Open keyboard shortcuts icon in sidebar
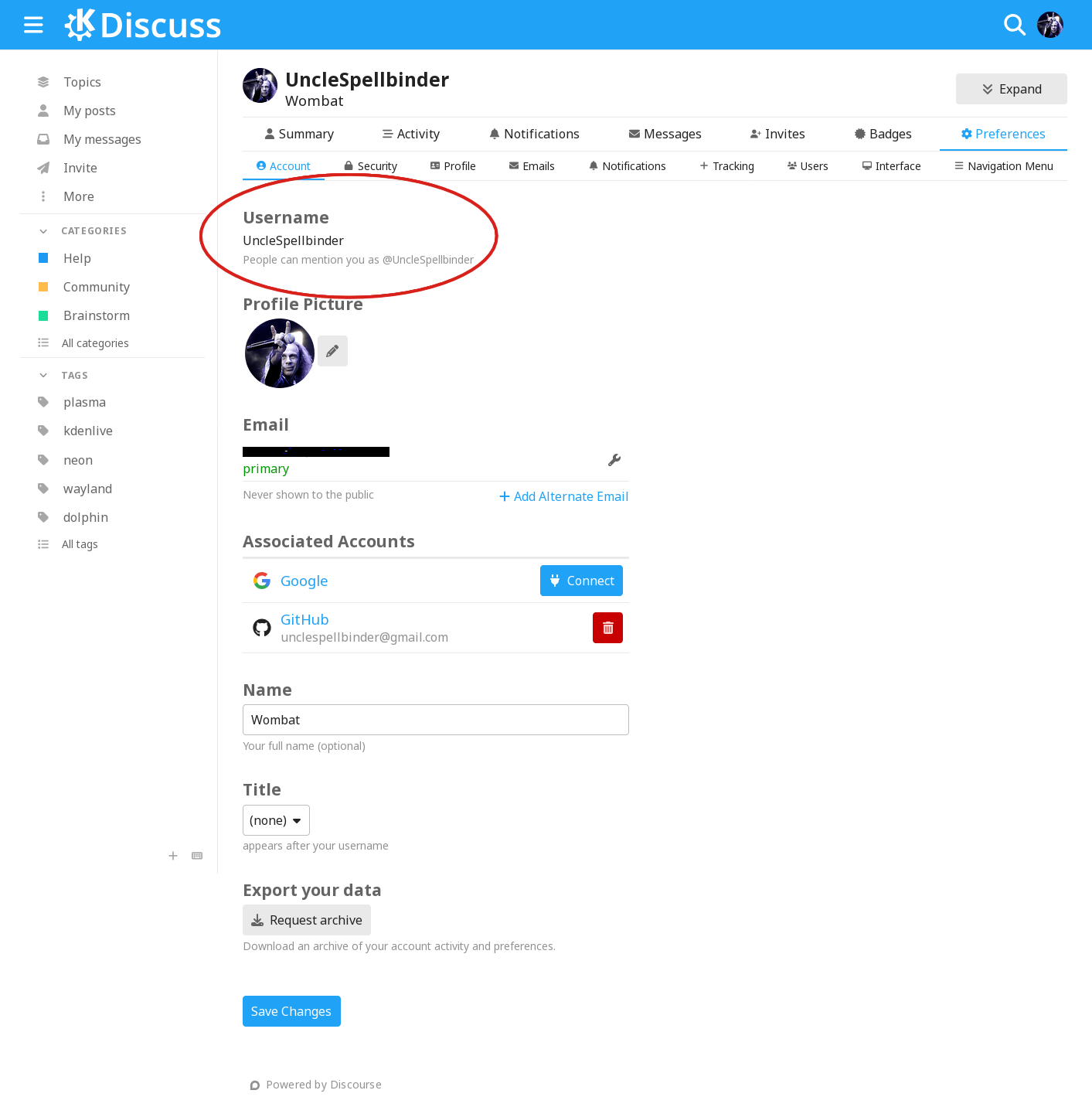Image resolution: width=1092 pixels, height=1097 pixels. [197, 856]
